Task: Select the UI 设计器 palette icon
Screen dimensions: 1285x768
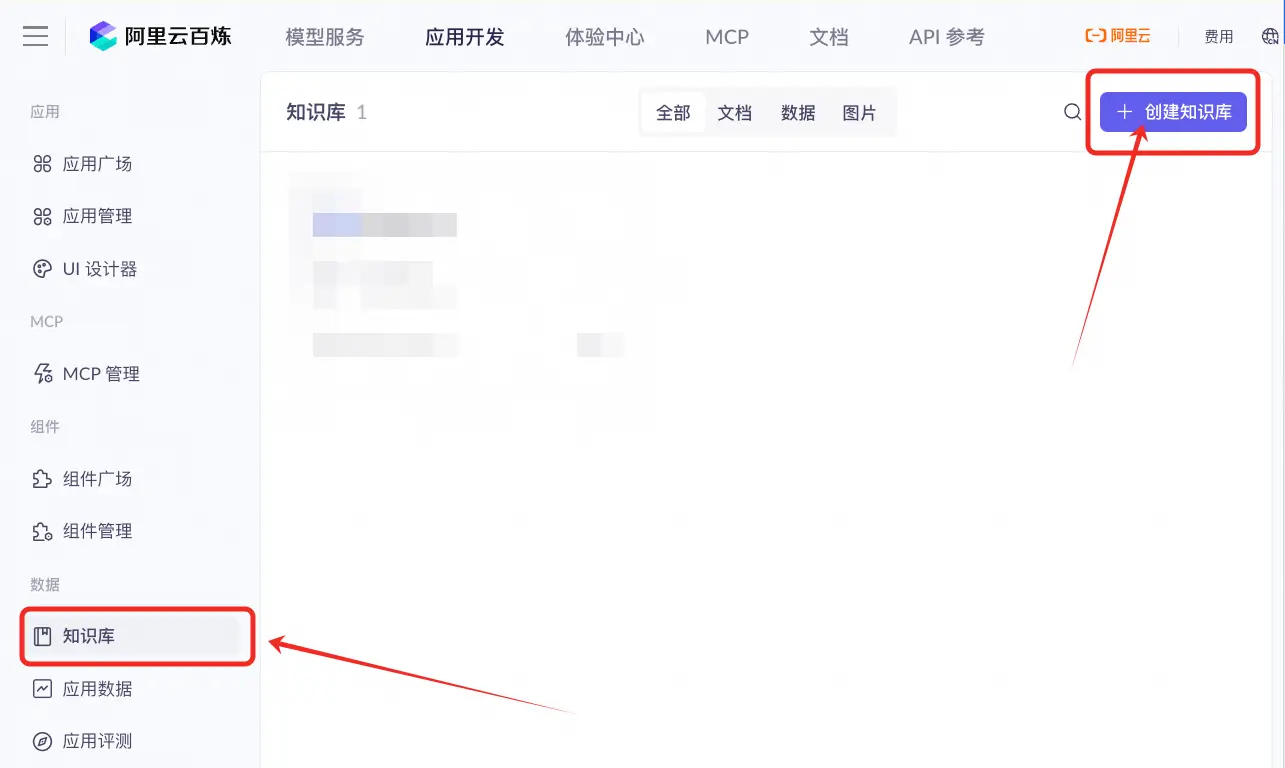Action: coord(42,269)
